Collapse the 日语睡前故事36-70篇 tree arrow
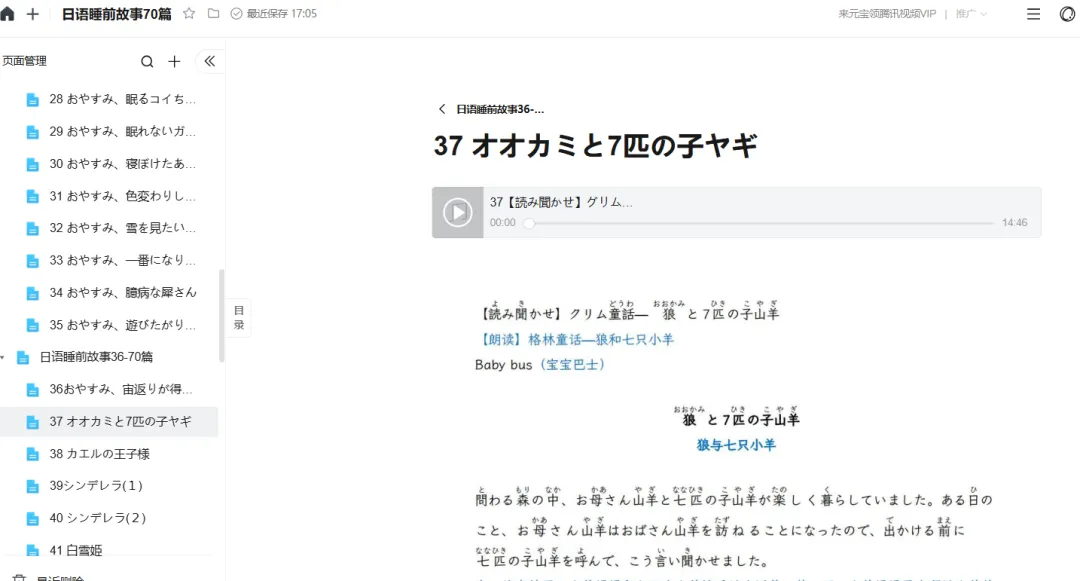The width and height of the screenshot is (1080, 581). [3, 357]
